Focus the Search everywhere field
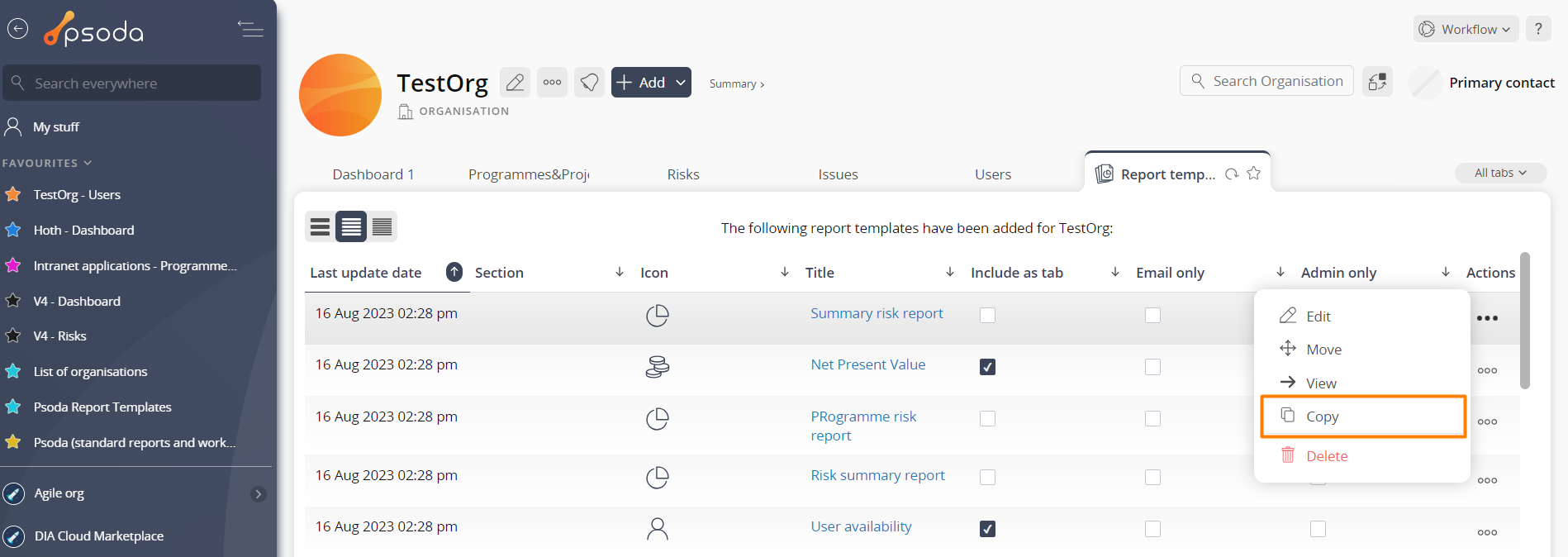Screen dimensions: 1568x557 point(132,83)
